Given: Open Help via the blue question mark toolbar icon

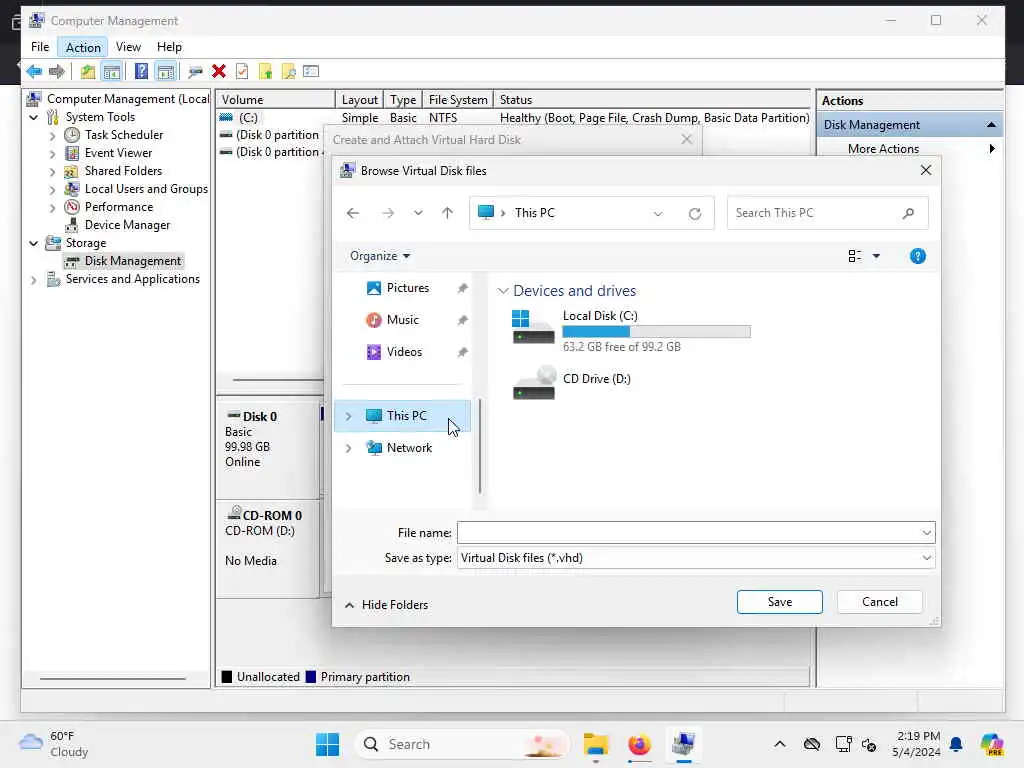Looking at the screenshot, I should (x=141, y=71).
